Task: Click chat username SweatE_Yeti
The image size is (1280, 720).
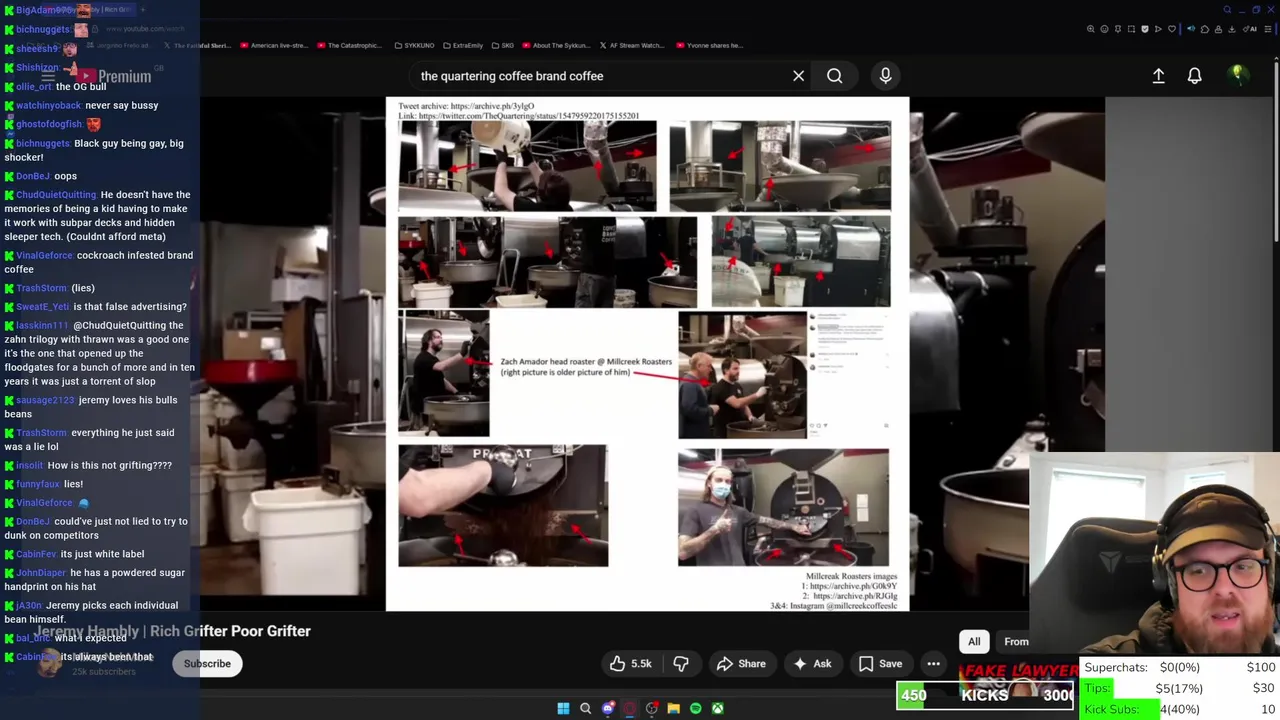Action: [43, 307]
